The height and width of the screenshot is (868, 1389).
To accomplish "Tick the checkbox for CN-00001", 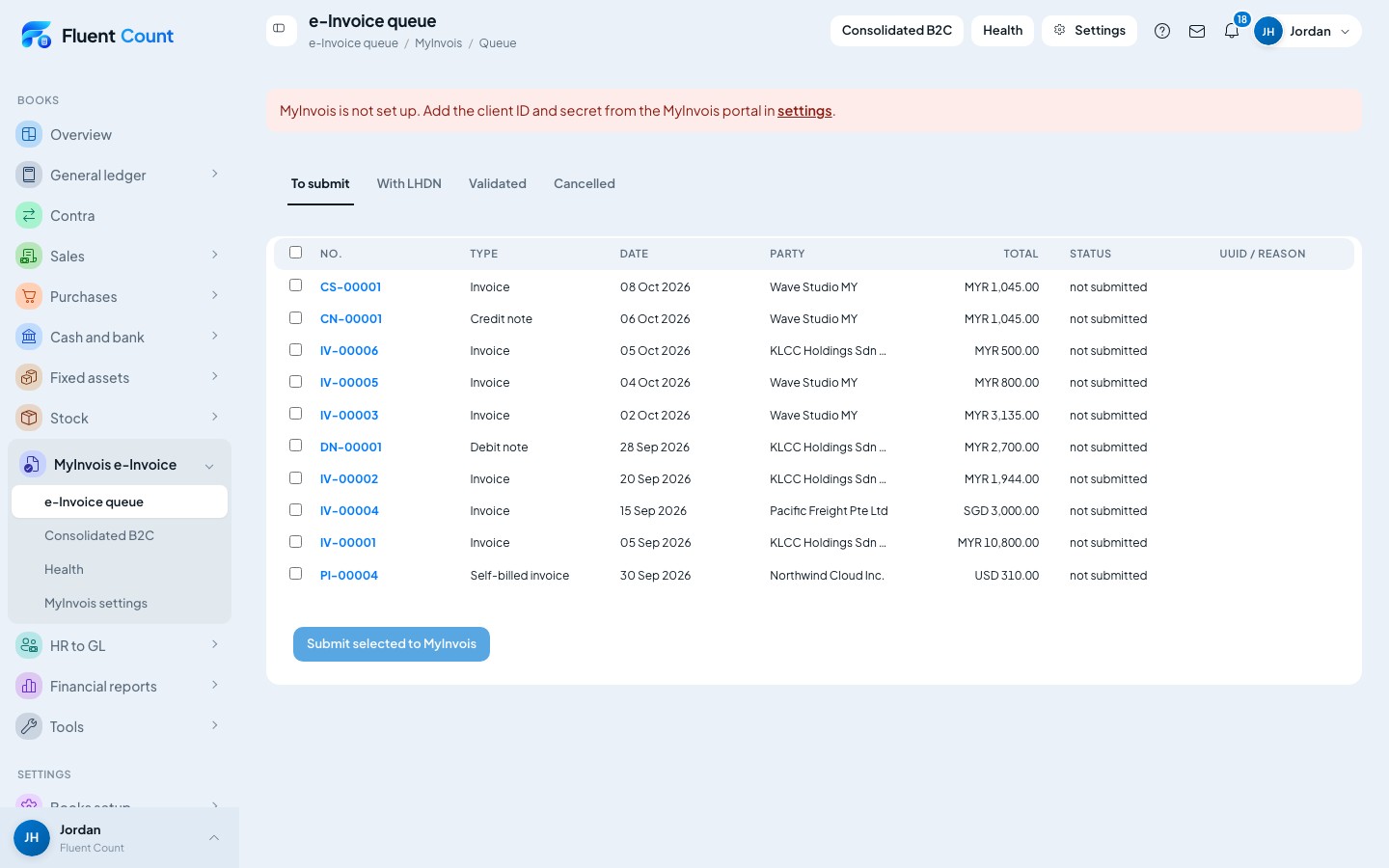I will [x=296, y=317].
